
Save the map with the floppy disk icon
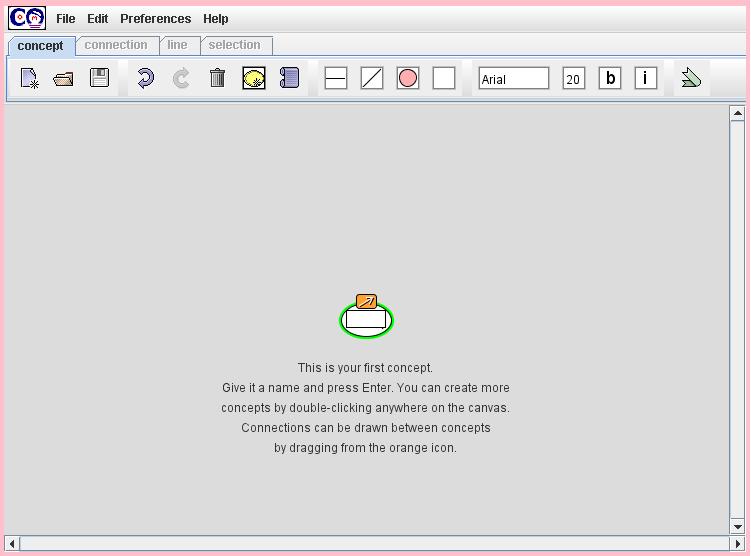click(x=99, y=78)
